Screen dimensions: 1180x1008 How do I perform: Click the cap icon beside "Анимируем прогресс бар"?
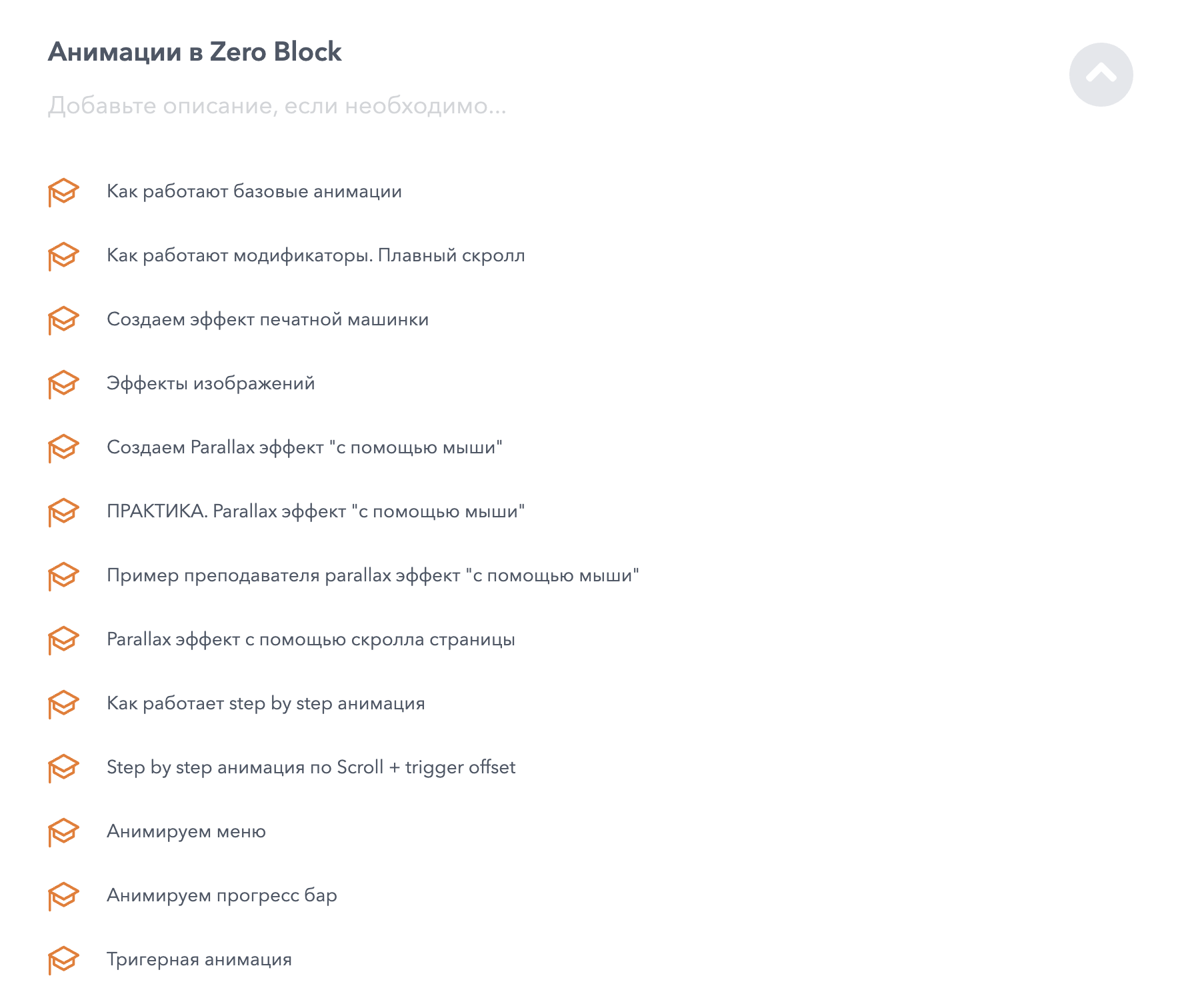tap(63, 896)
